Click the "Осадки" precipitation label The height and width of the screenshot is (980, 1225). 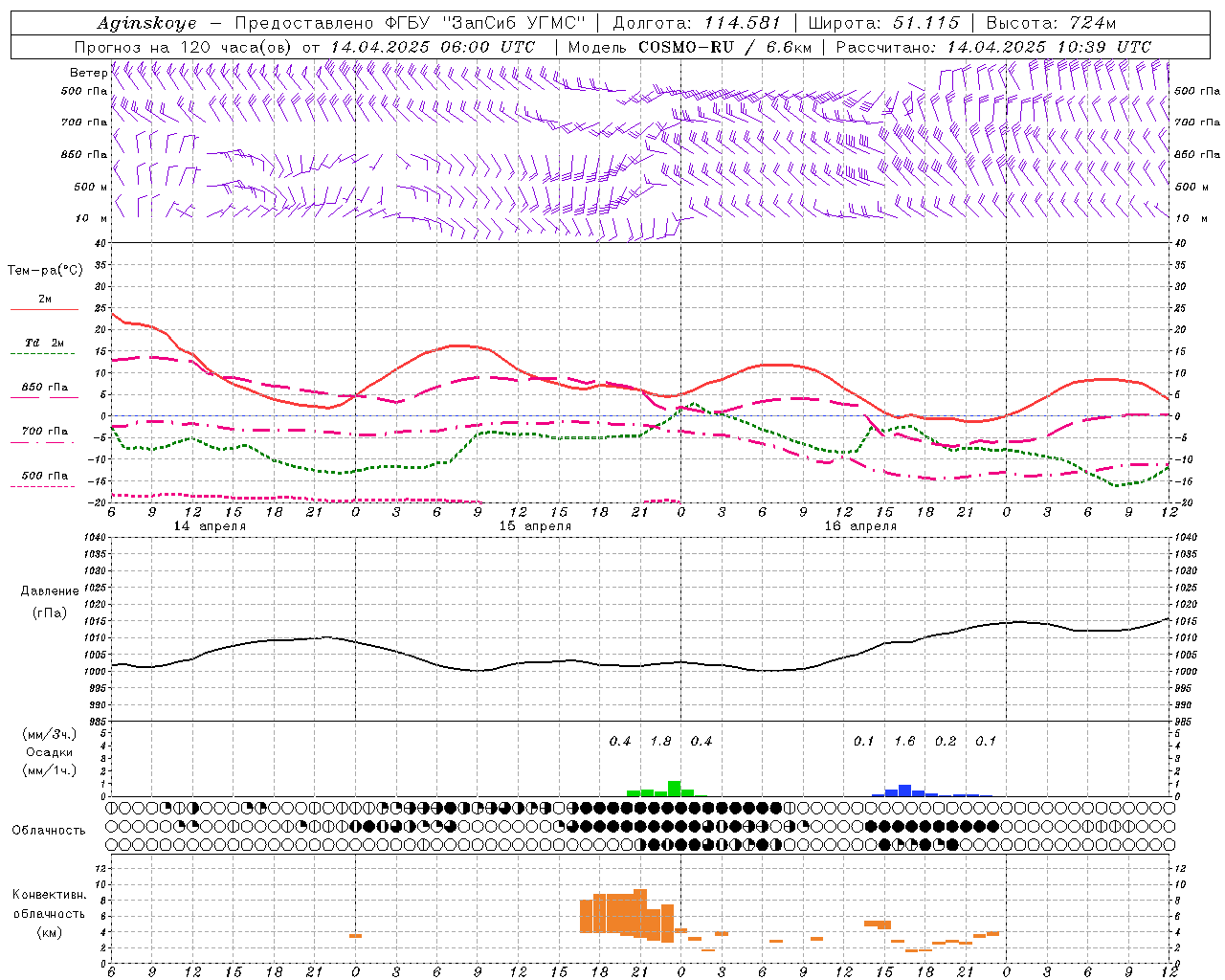(50, 752)
